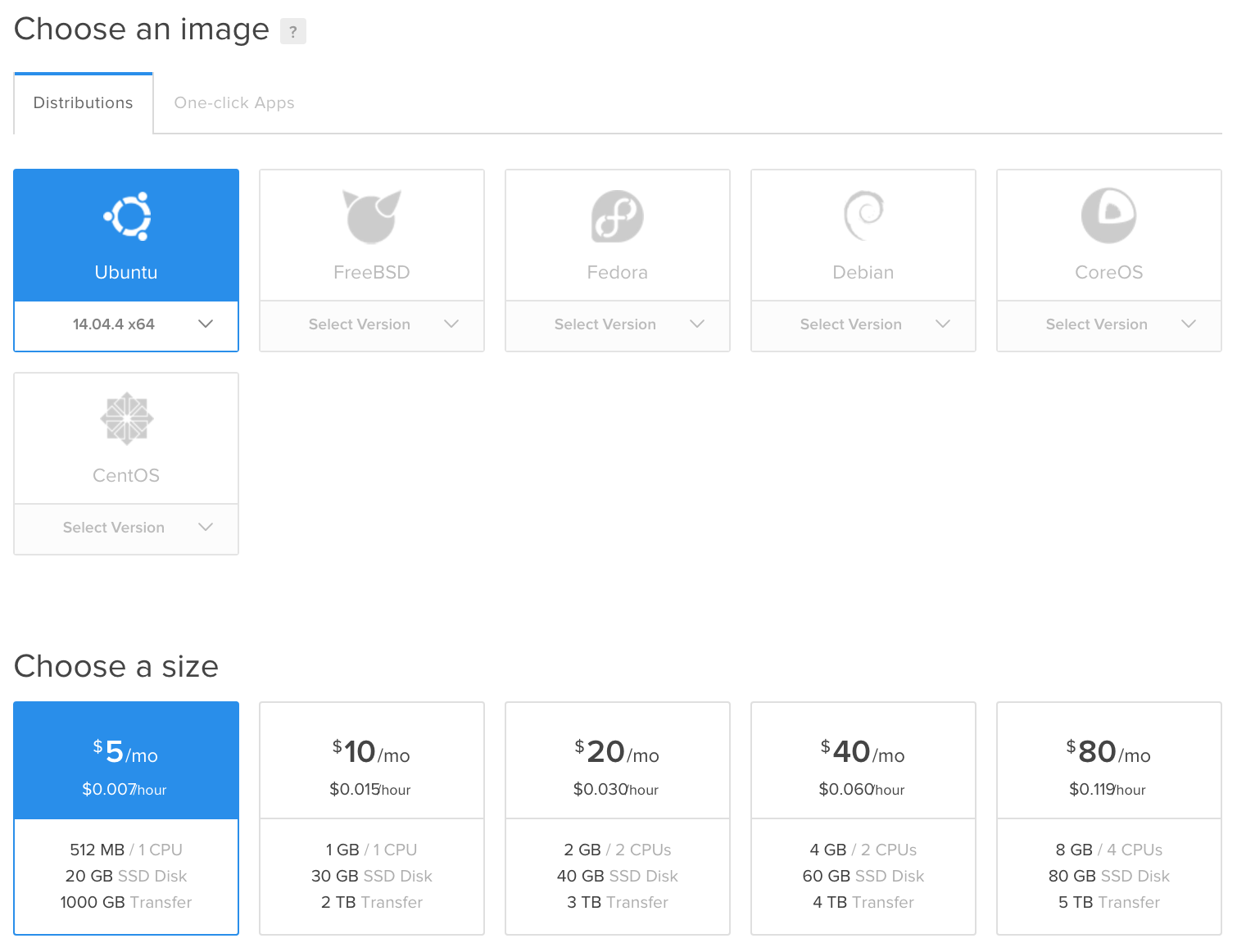Select the CoreOS logo icon

[x=1108, y=216]
